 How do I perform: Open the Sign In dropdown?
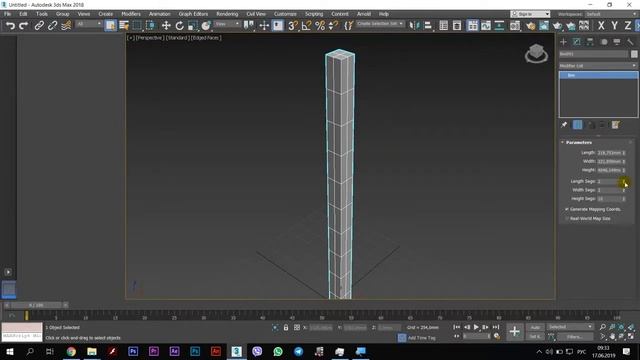coord(530,14)
